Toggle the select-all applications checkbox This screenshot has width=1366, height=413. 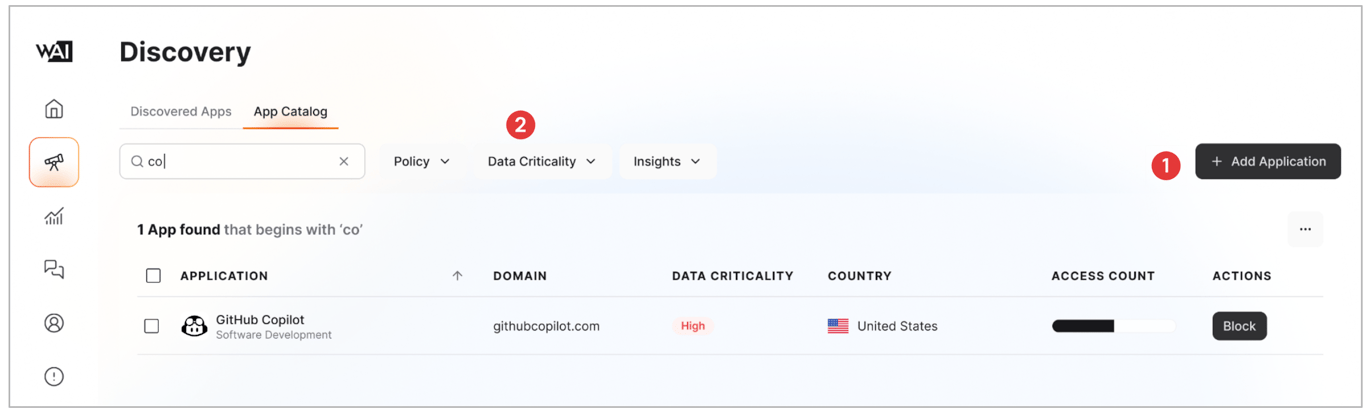[153, 276]
